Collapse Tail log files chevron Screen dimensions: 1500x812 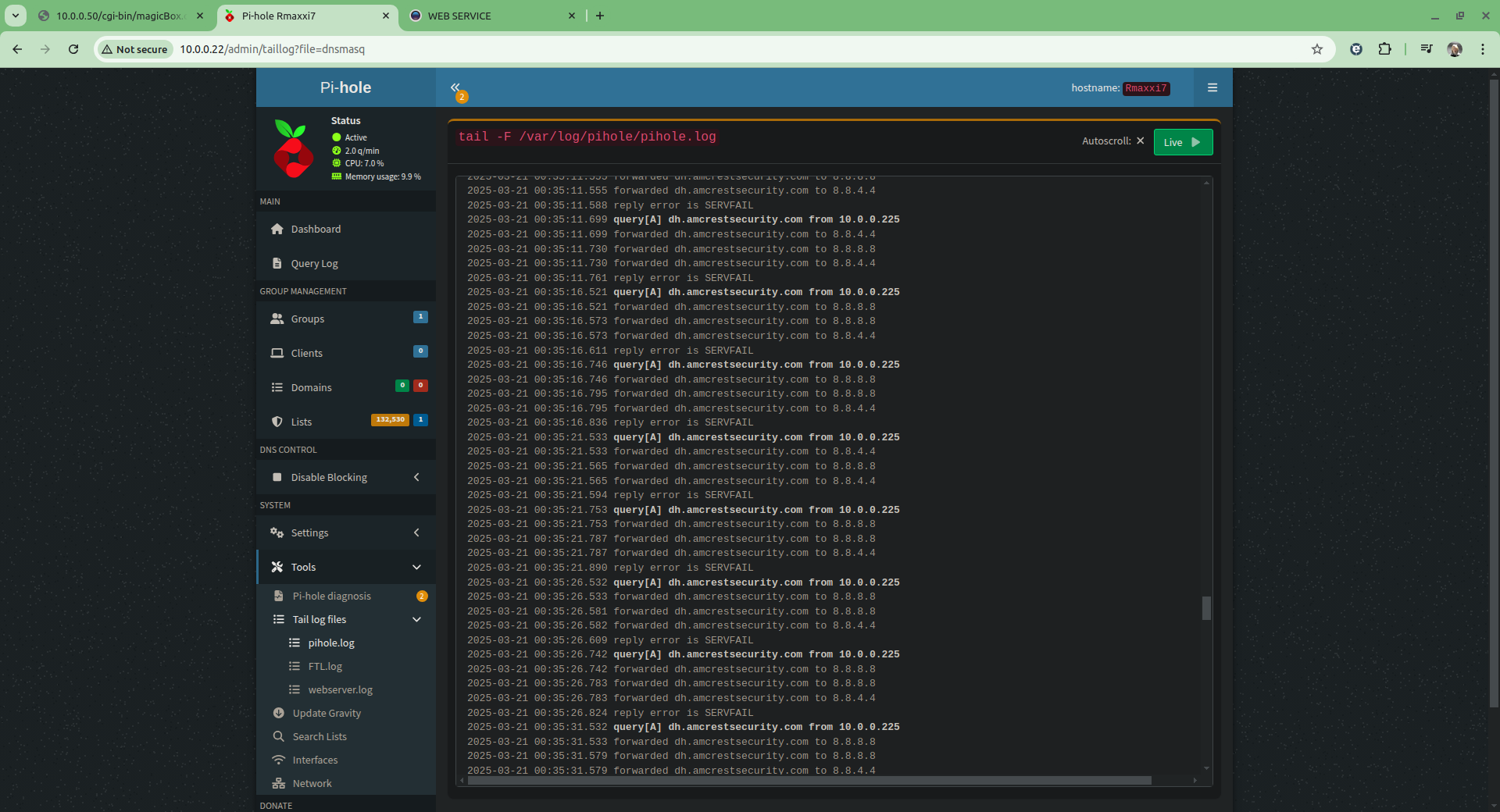[x=416, y=619]
